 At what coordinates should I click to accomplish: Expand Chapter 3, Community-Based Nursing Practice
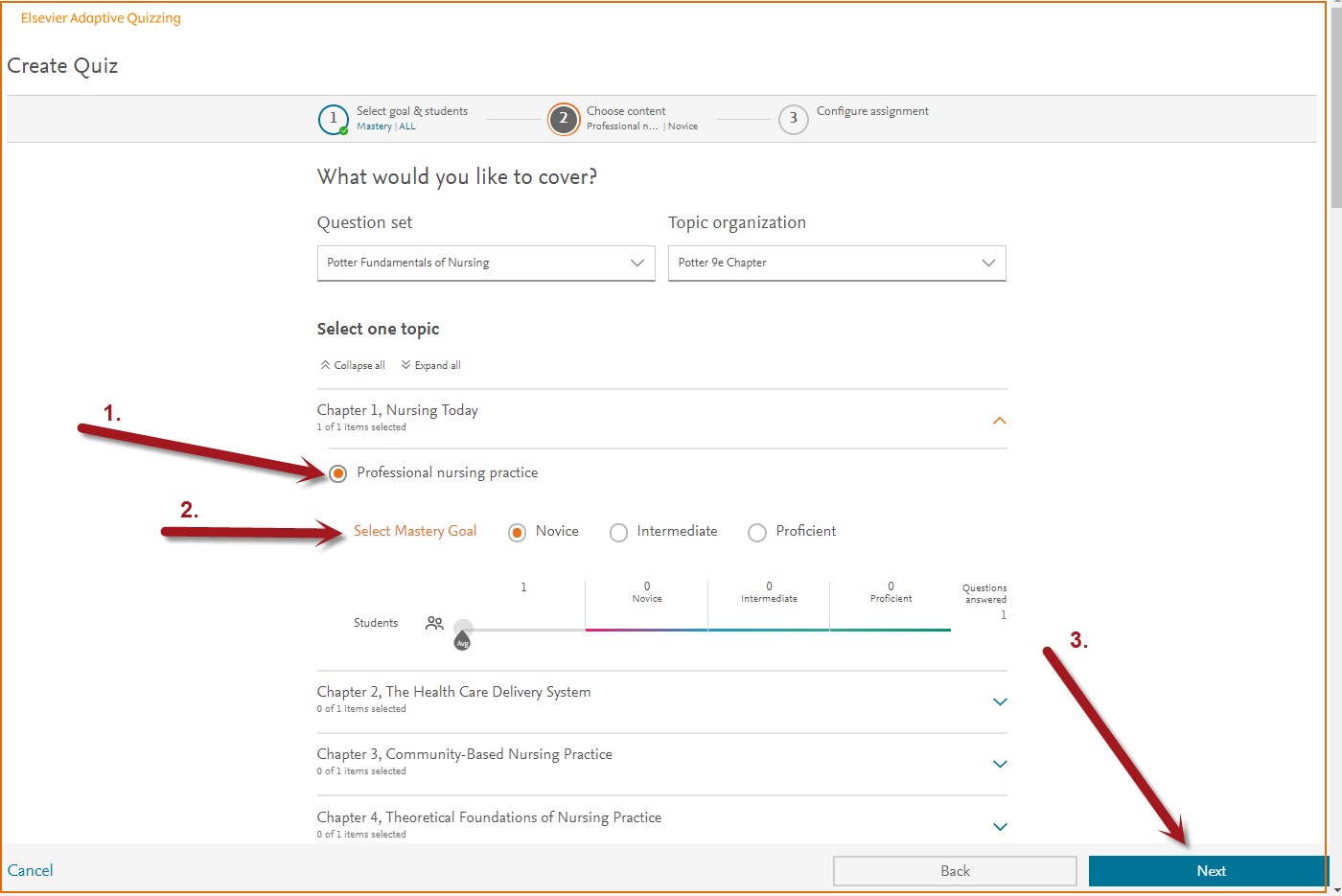tap(1000, 764)
